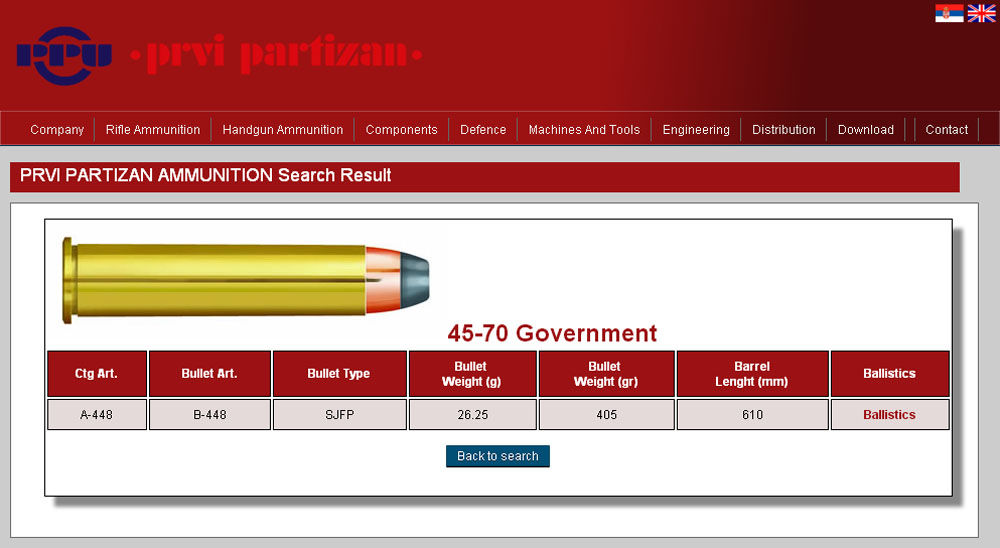Image resolution: width=1000 pixels, height=548 pixels.
Task: Click the prvi partizan brand title
Action: tap(275, 55)
